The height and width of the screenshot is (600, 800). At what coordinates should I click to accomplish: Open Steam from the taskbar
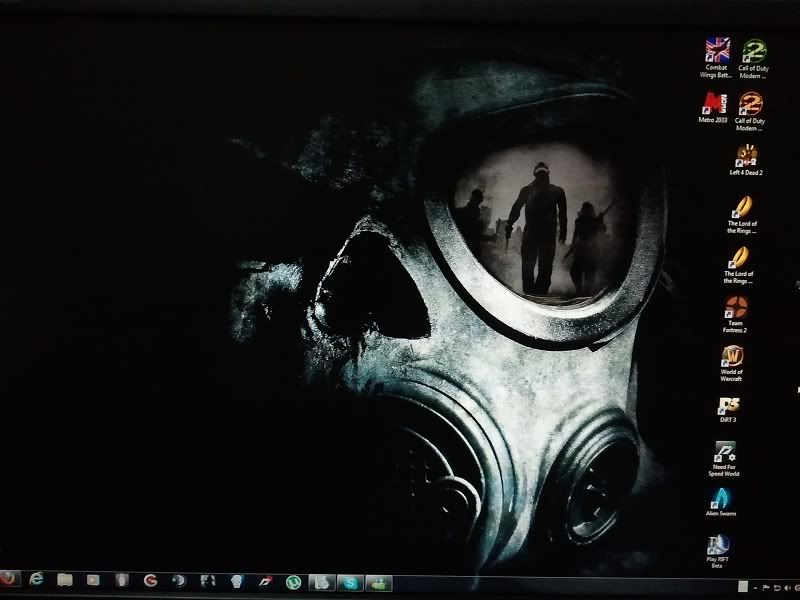tap(179, 581)
